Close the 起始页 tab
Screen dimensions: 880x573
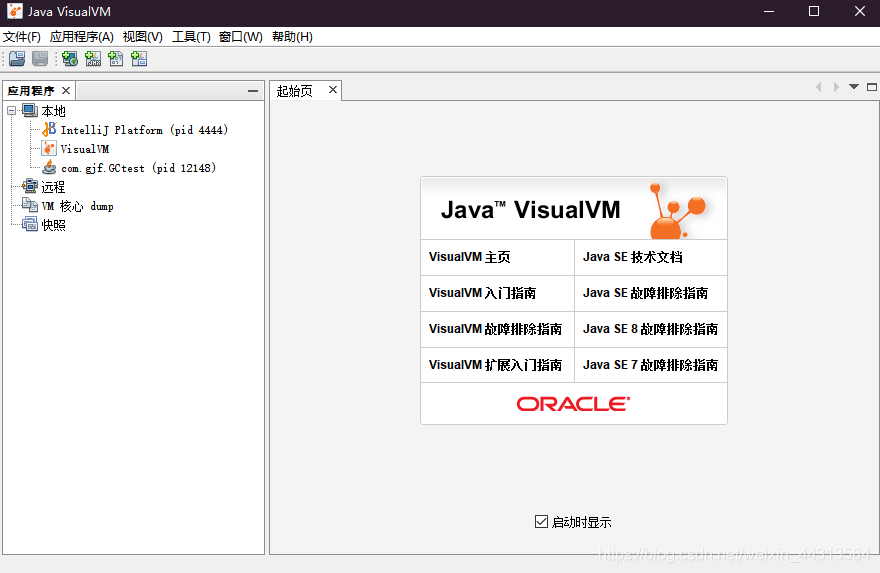click(333, 89)
